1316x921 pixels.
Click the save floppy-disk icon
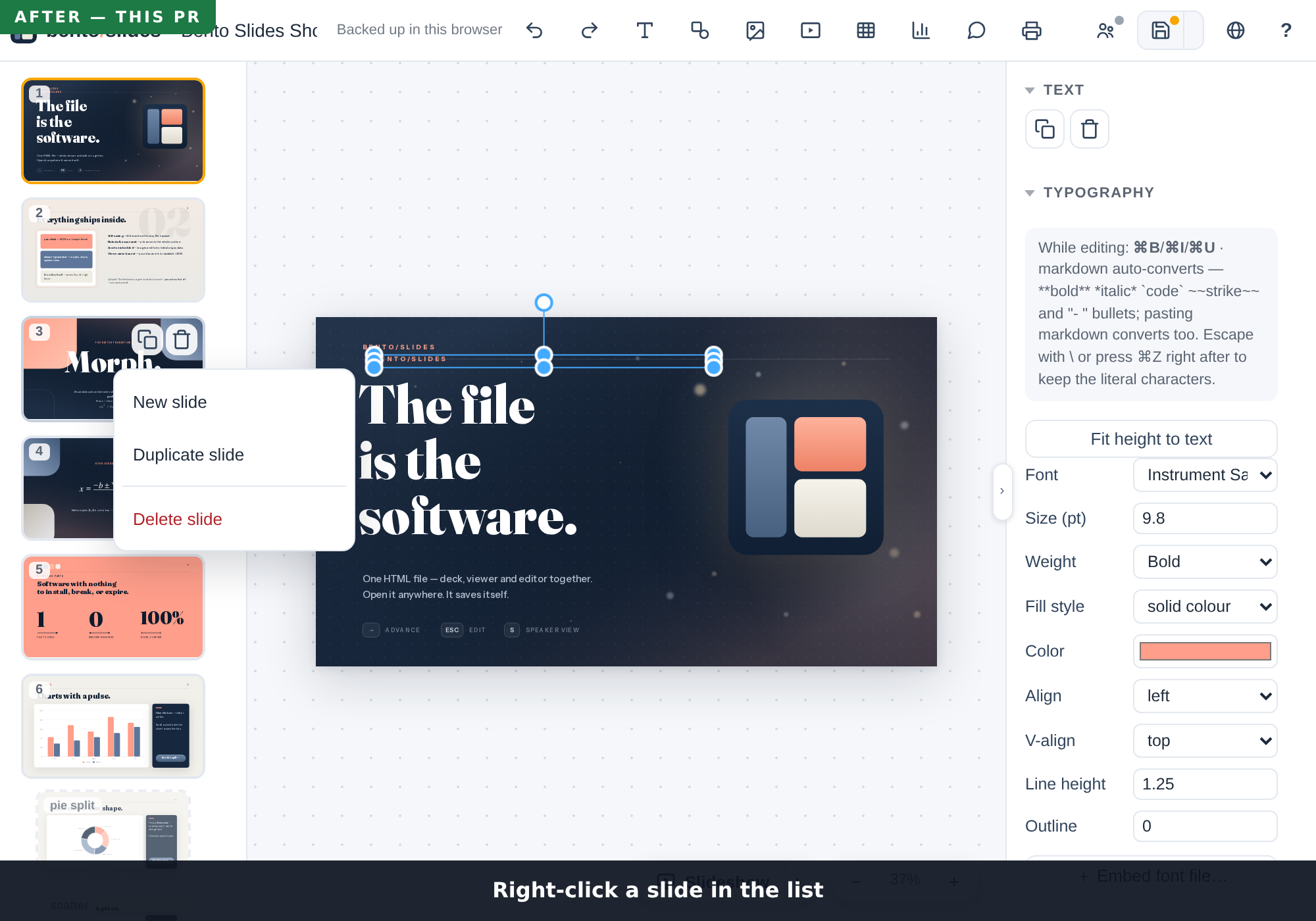[x=1161, y=30]
